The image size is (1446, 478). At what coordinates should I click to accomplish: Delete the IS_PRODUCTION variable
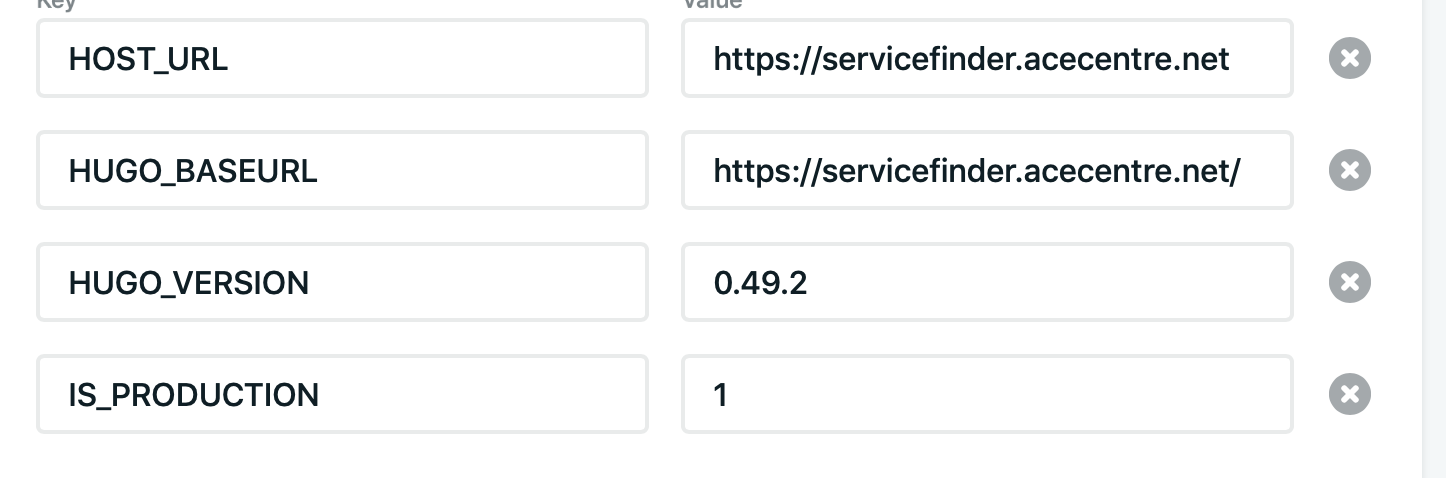1349,394
